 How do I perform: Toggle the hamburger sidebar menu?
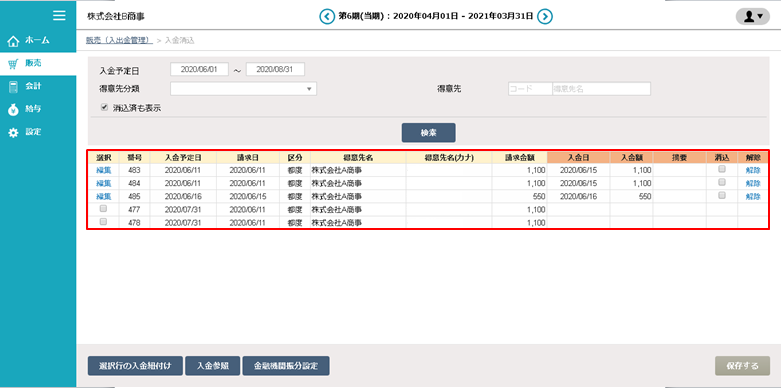[59, 15]
